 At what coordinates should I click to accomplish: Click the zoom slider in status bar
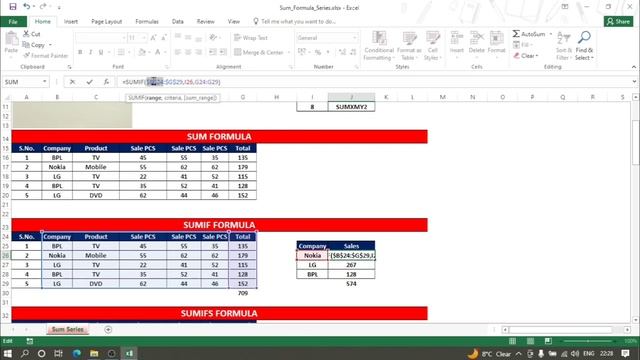pos(588,341)
